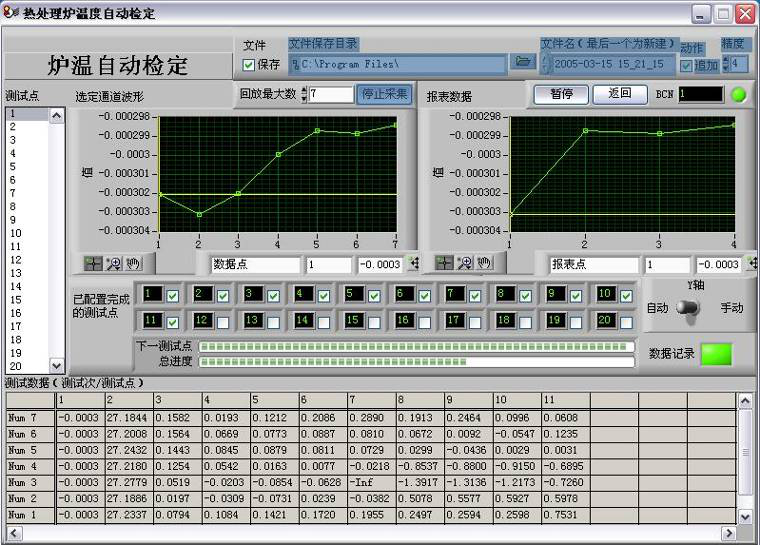Click down arrow of 测试点 list
760x545 pixels.
pos(56,366)
